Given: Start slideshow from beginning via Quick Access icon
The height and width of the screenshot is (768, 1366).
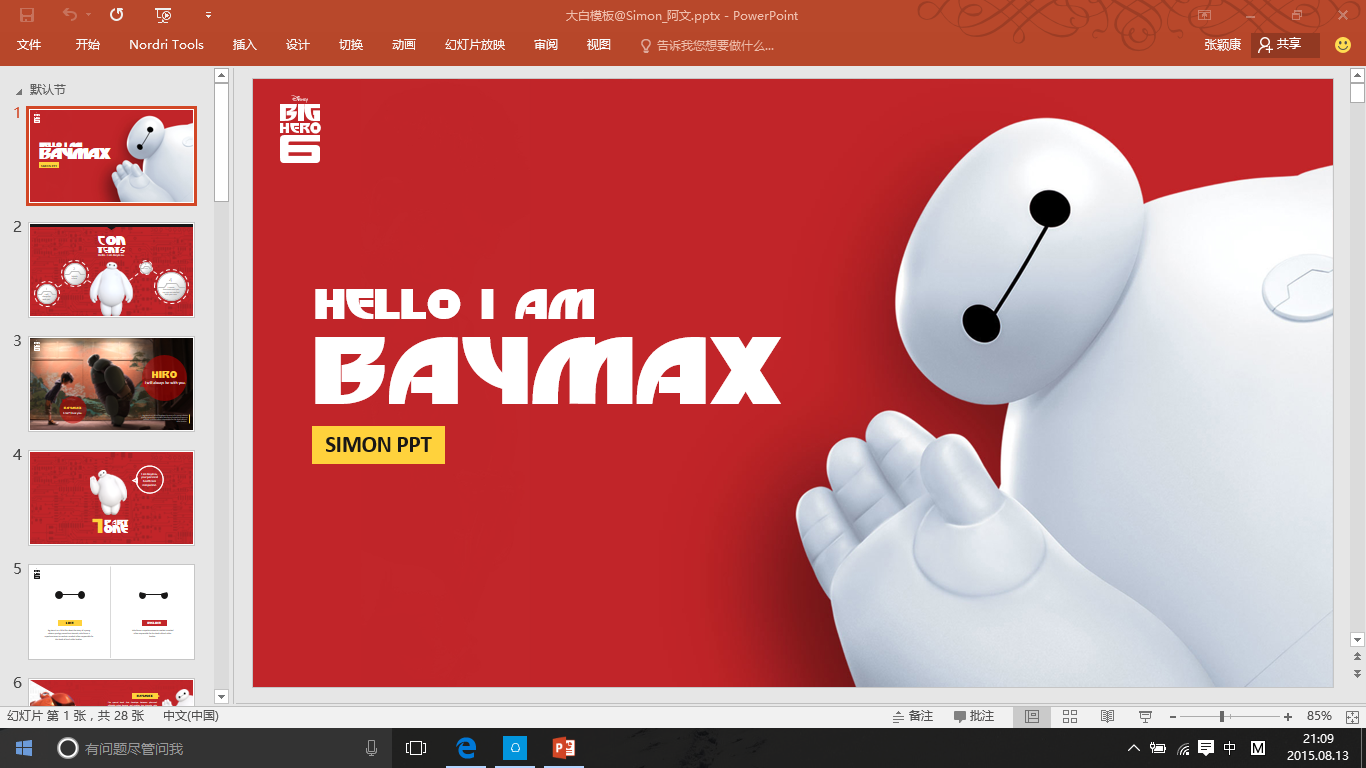Looking at the screenshot, I should [x=164, y=15].
